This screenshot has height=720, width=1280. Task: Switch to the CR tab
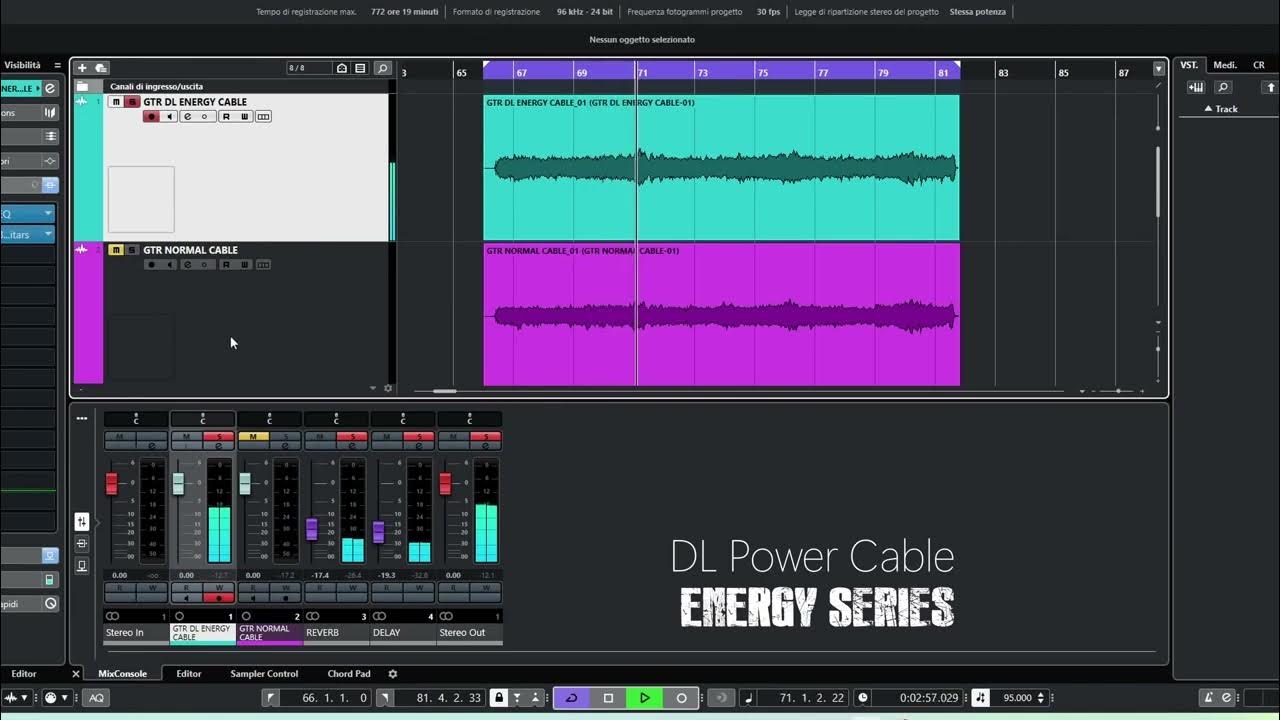click(x=1259, y=65)
